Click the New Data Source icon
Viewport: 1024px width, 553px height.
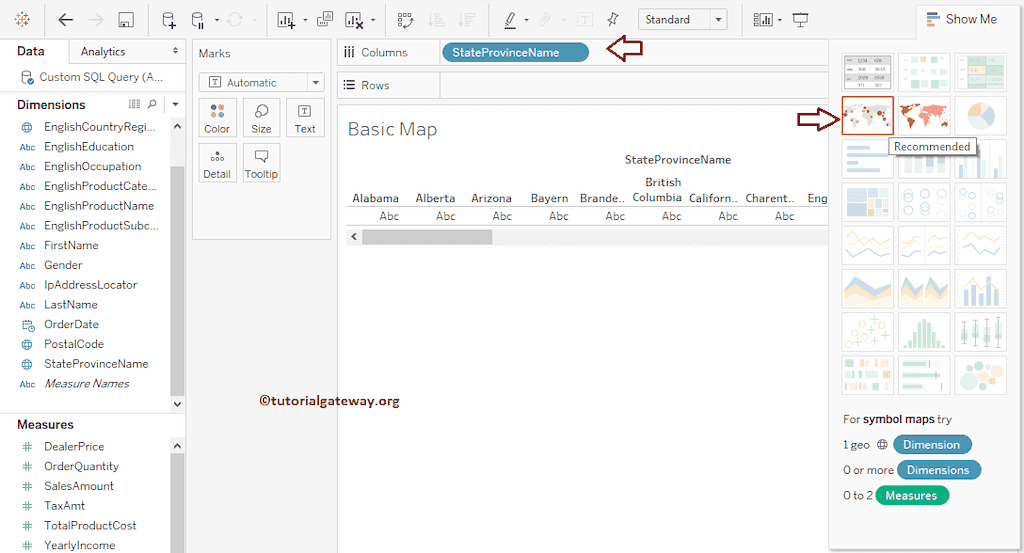click(168, 20)
